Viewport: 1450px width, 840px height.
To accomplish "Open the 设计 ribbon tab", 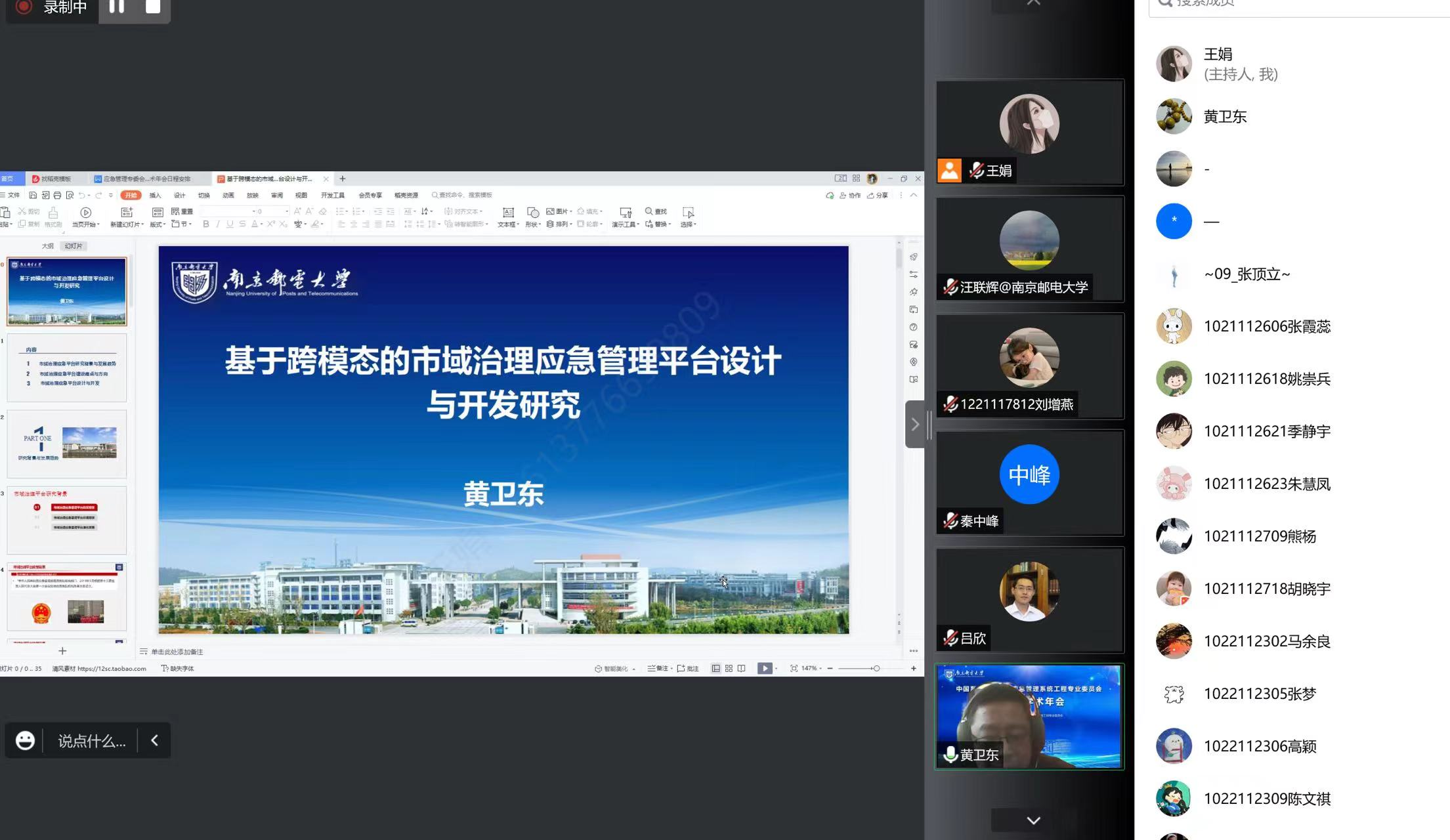I will point(179,196).
